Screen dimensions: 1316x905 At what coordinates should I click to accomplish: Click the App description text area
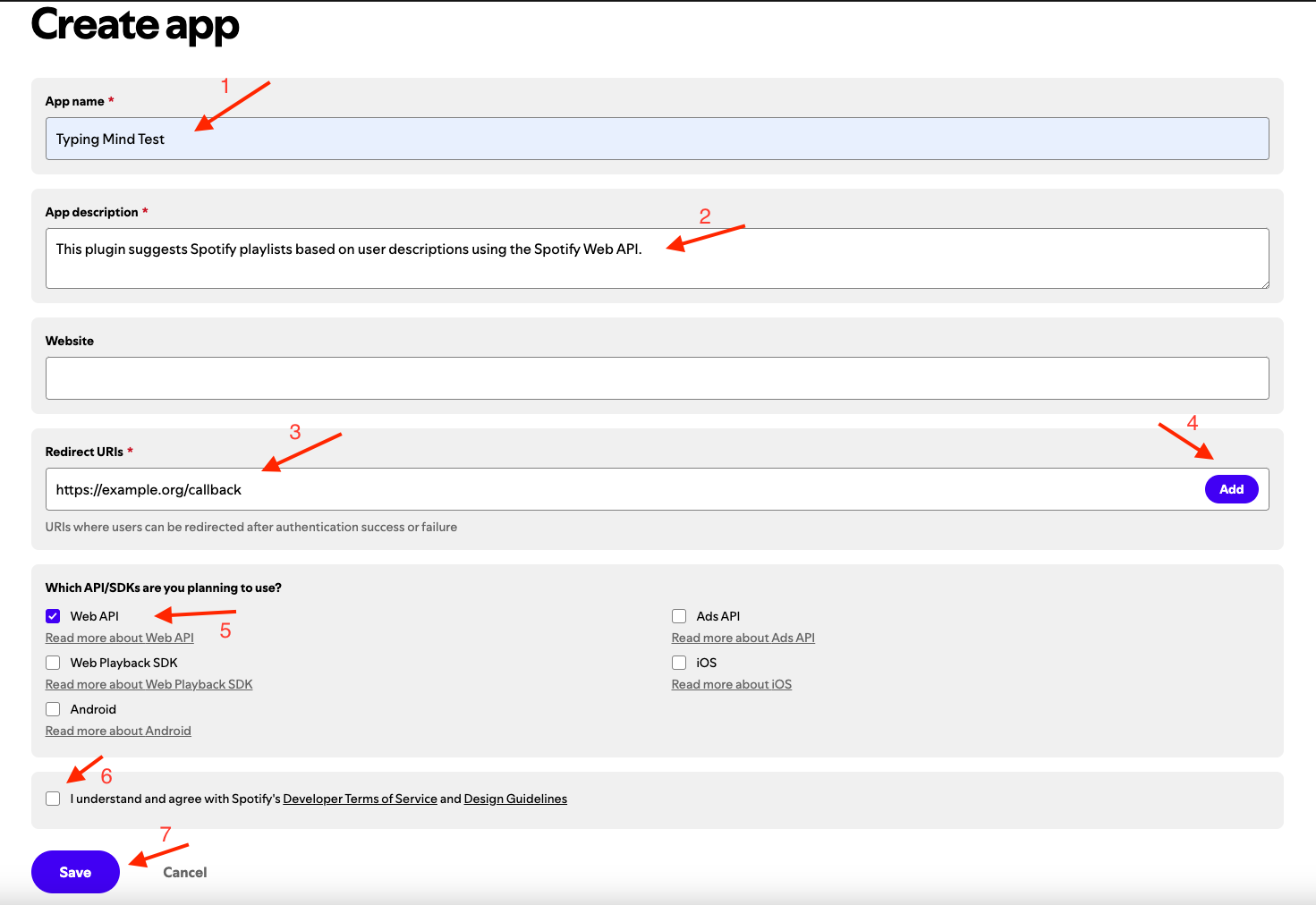657,258
